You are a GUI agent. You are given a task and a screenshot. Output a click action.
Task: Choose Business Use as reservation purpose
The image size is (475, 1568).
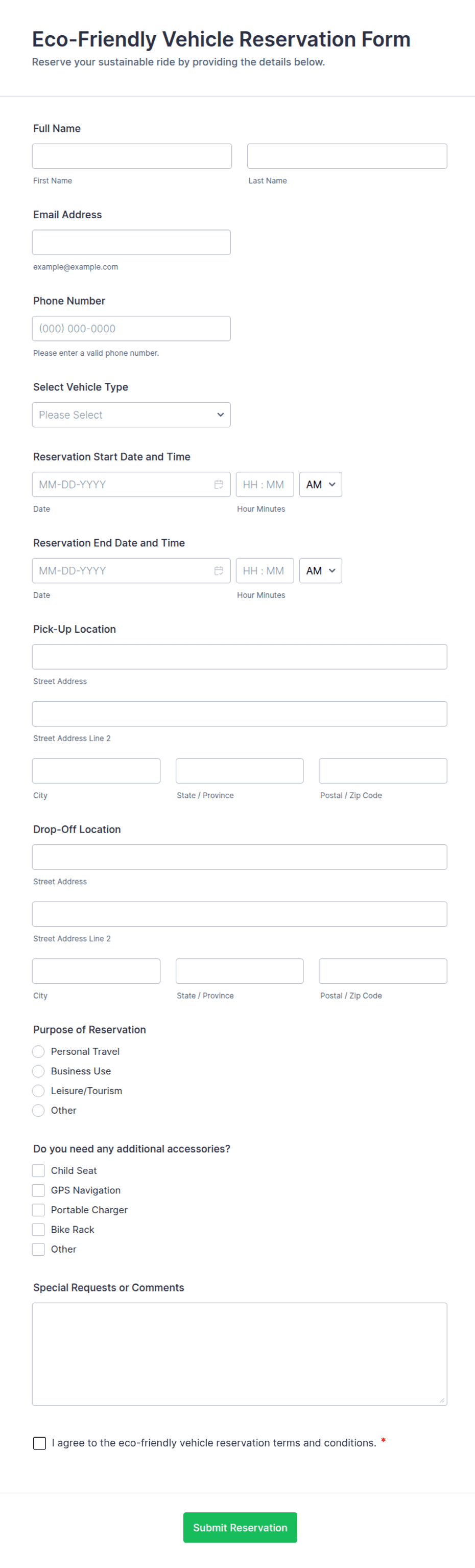(38, 1071)
